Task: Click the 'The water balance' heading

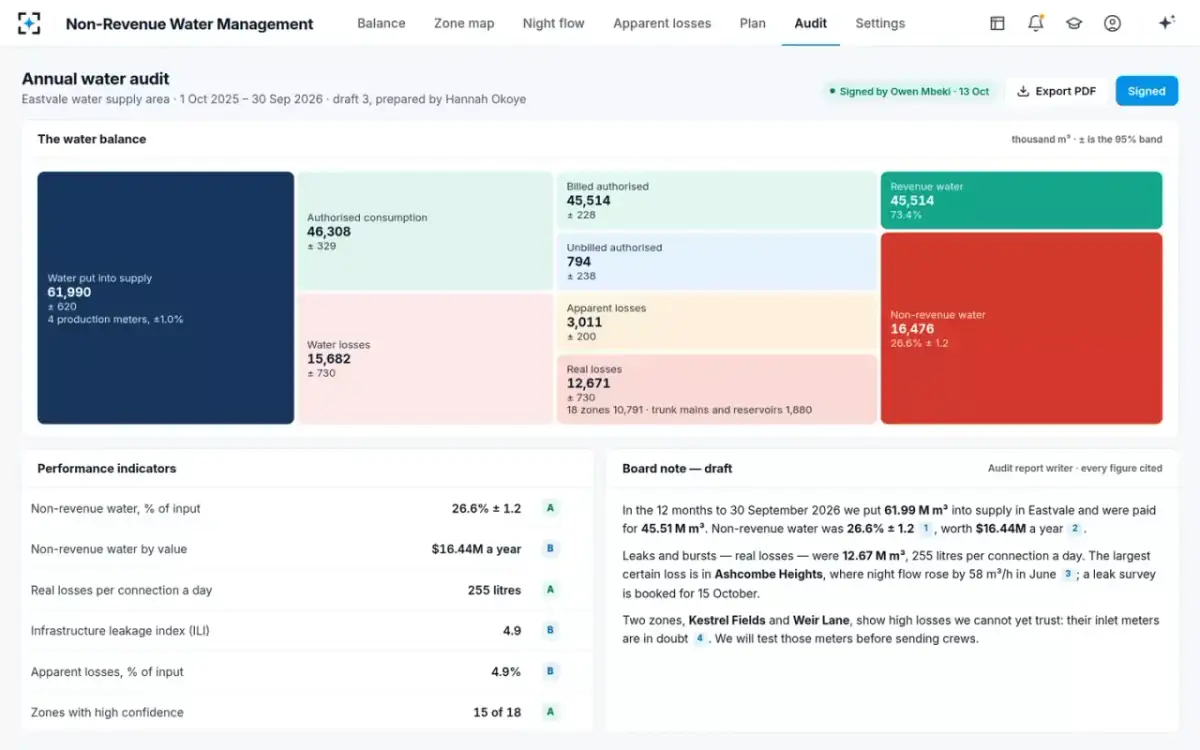Action: [x=92, y=139]
